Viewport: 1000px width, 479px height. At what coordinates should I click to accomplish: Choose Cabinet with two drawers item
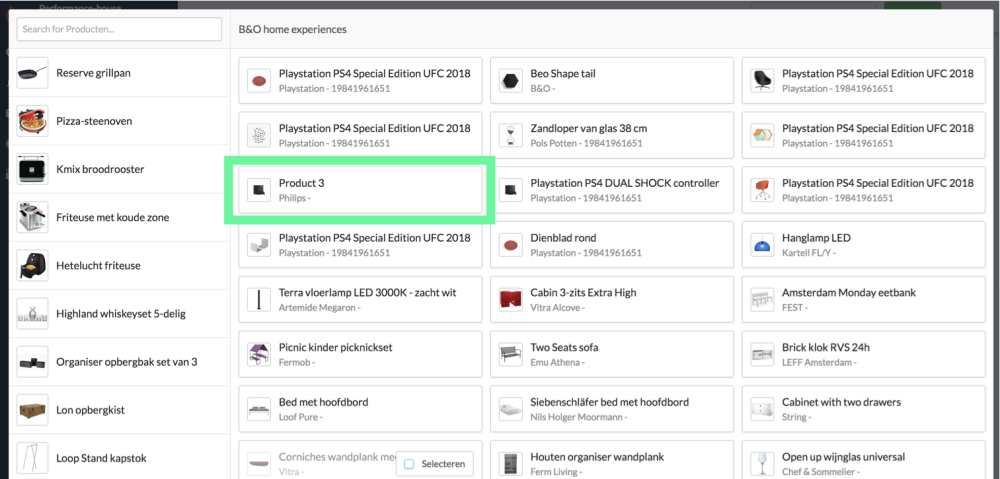pos(864,409)
